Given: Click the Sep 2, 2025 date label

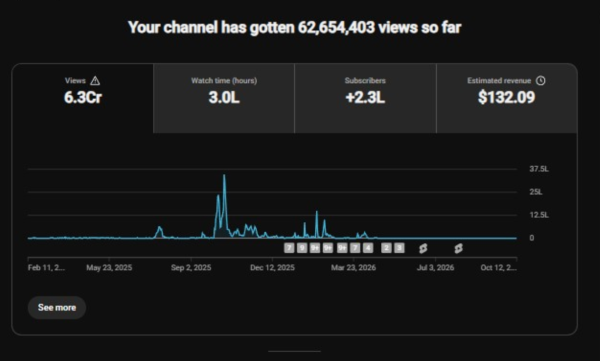Looking at the screenshot, I should coord(191,268).
